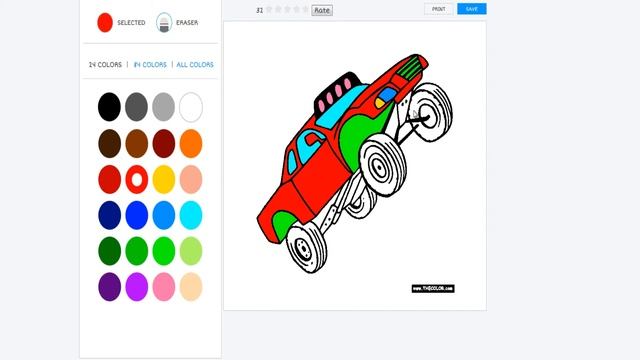The image size is (640, 360).
Task: Print the coloring page
Action: point(439,9)
